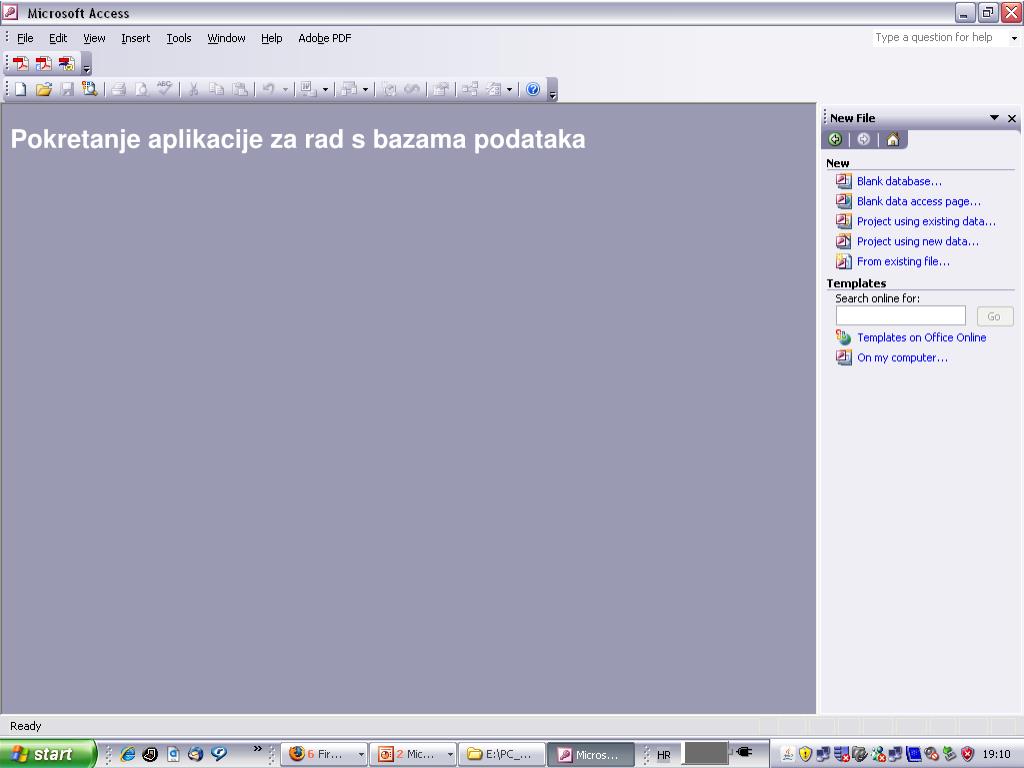
Task: Click the task pane Home icon
Action: coord(893,139)
